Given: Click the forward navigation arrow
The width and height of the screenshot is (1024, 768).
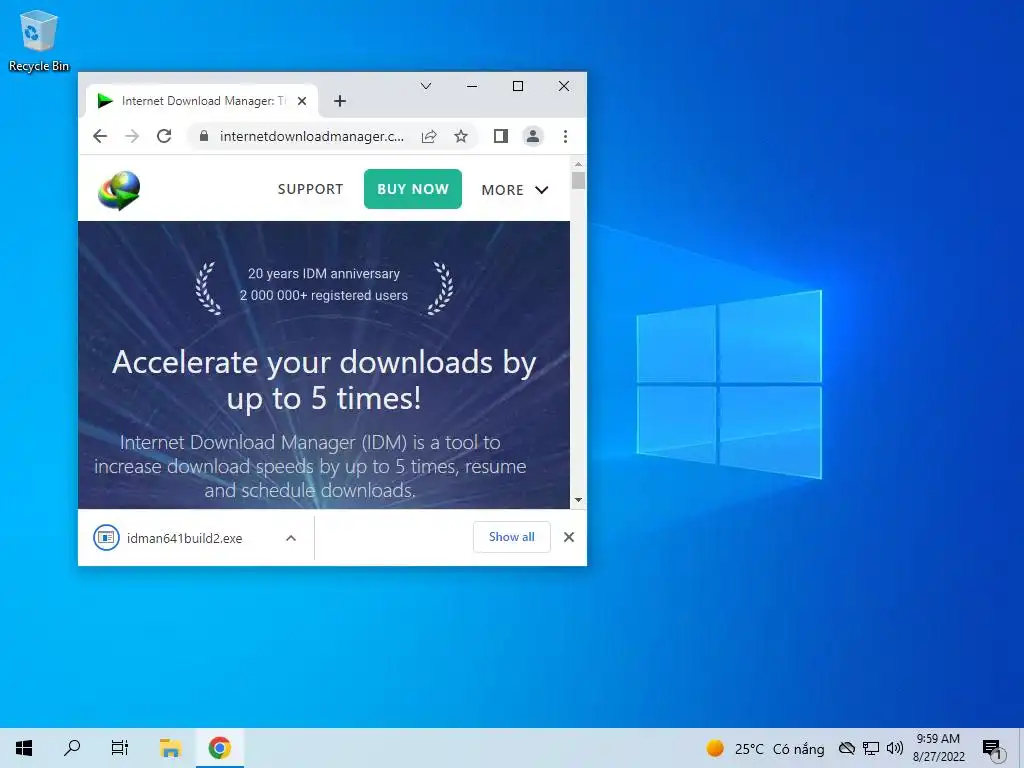Looking at the screenshot, I should 132,136.
